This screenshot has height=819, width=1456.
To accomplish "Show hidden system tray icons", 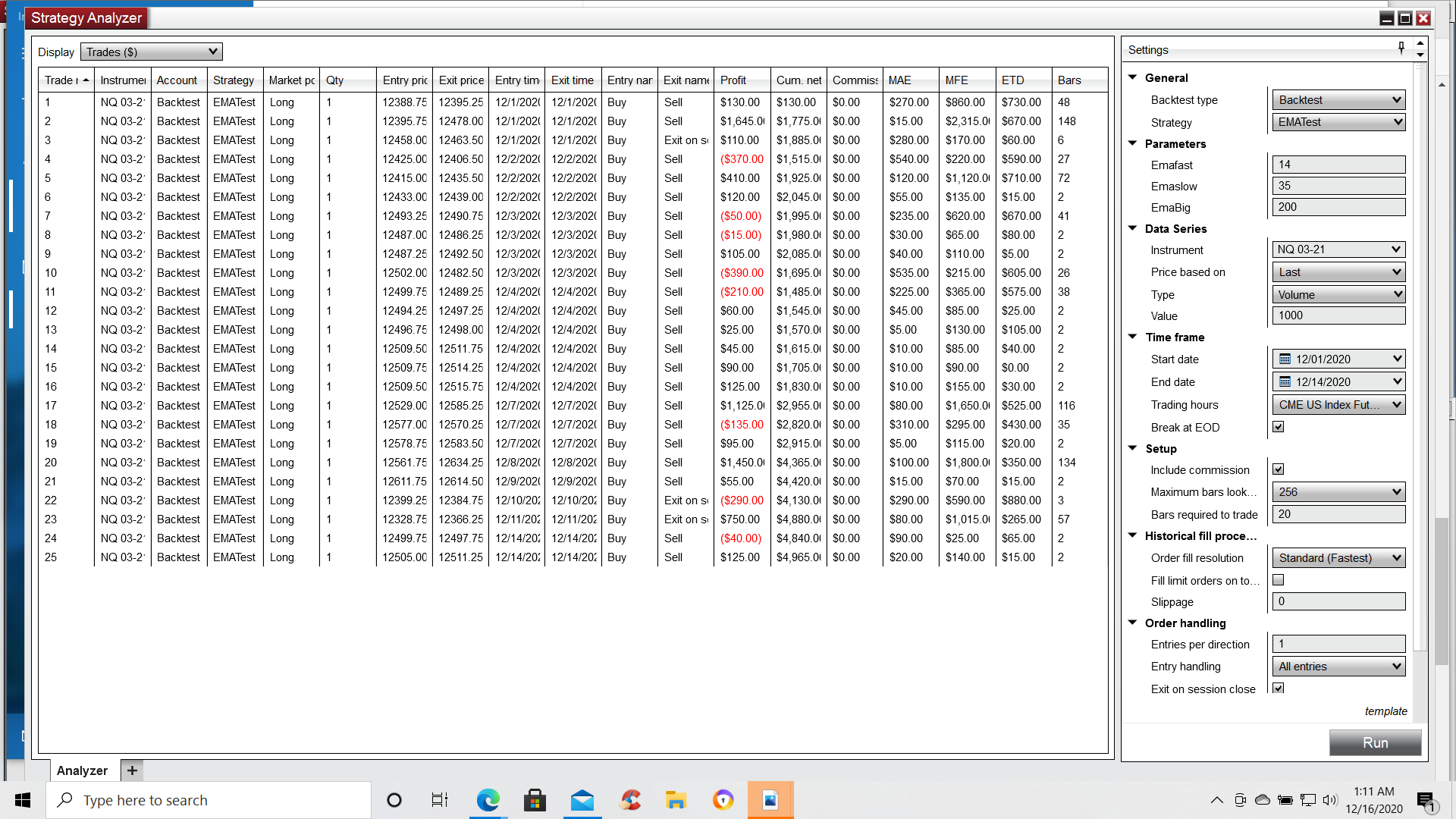I will click(x=1216, y=800).
